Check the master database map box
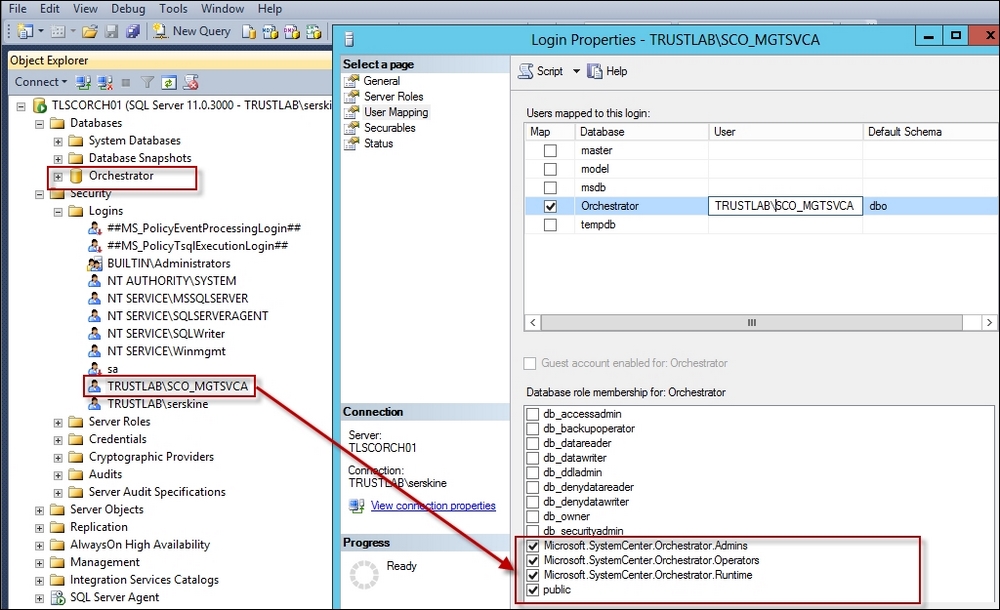 coord(550,151)
